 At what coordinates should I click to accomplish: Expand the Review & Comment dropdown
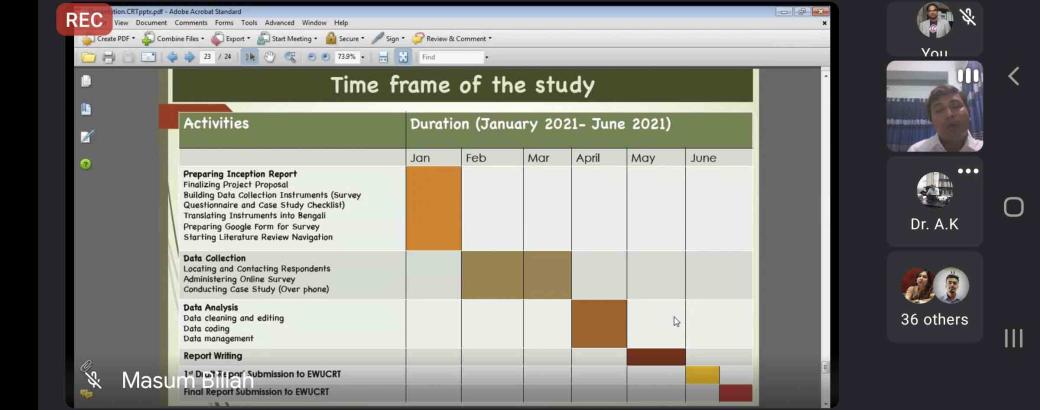tap(452, 39)
